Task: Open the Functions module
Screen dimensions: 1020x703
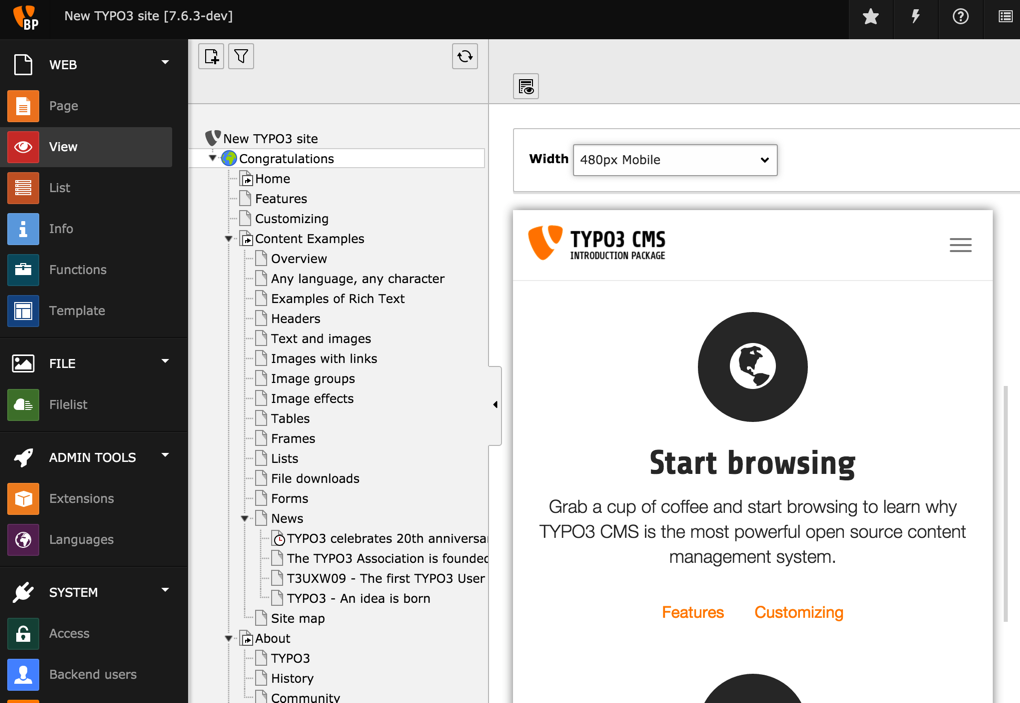Action: pos(87,270)
